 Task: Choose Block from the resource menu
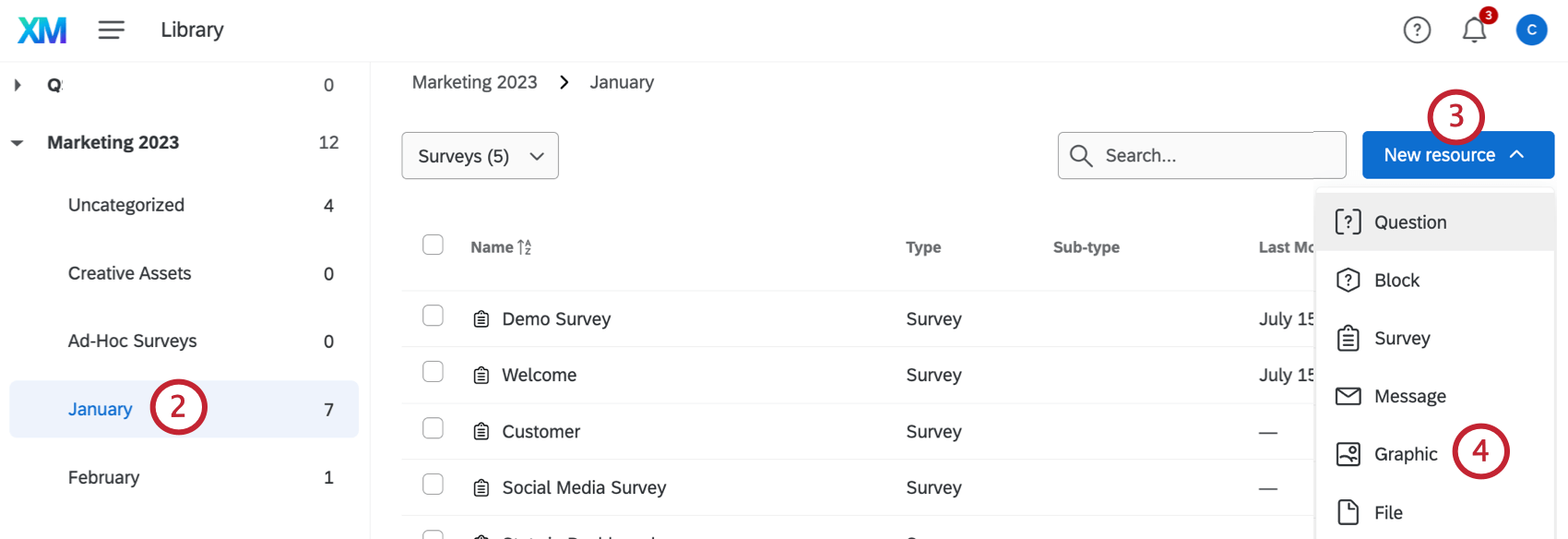click(x=1396, y=281)
